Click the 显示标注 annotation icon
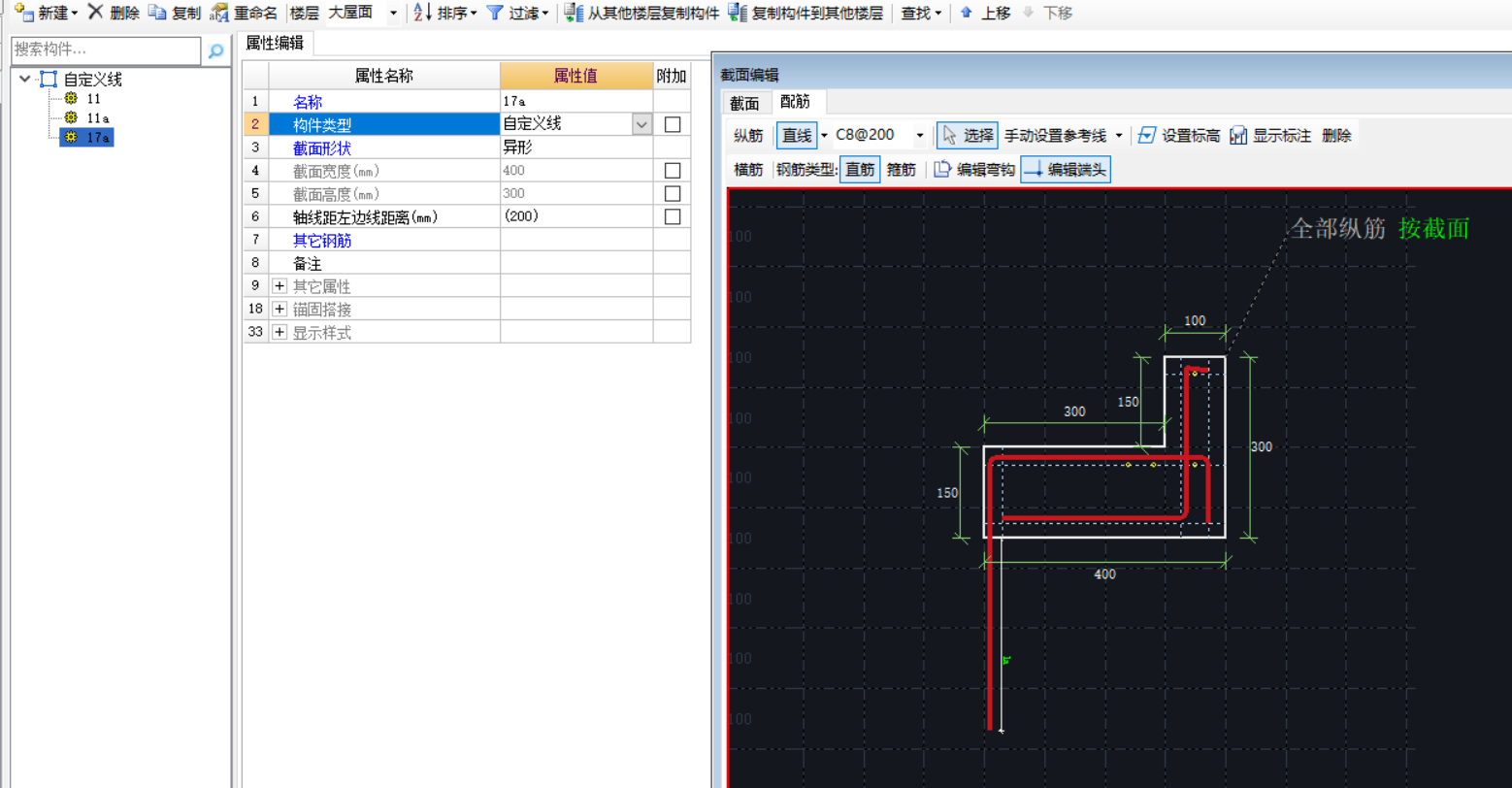The image size is (1512, 788). (x=1237, y=135)
